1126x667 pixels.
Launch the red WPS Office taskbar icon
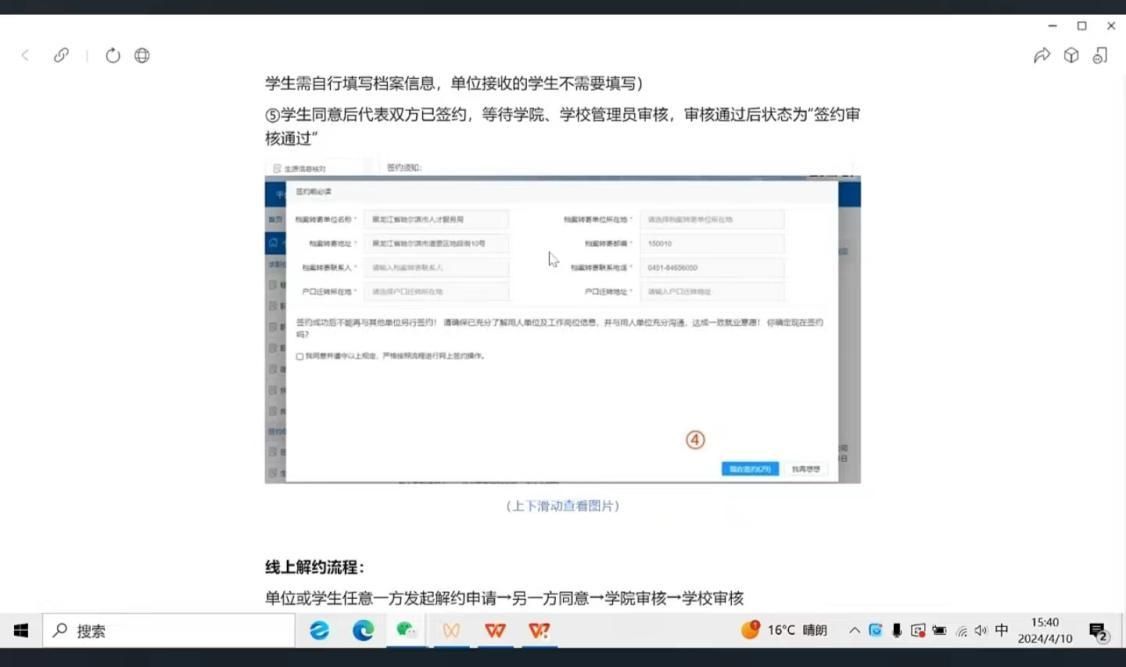[x=495, y=630]
